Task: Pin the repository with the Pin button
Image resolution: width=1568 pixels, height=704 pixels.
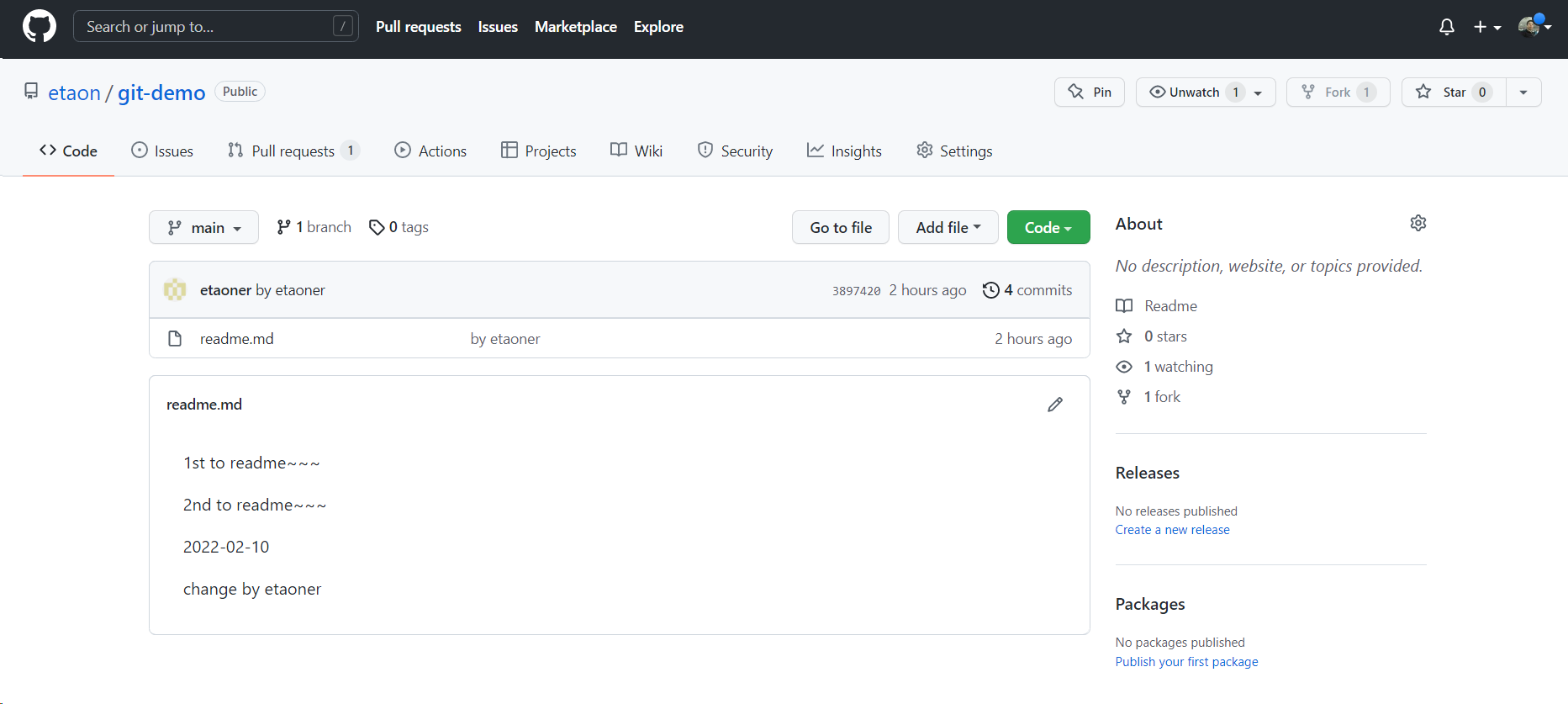Action: tap(1090, 93)
